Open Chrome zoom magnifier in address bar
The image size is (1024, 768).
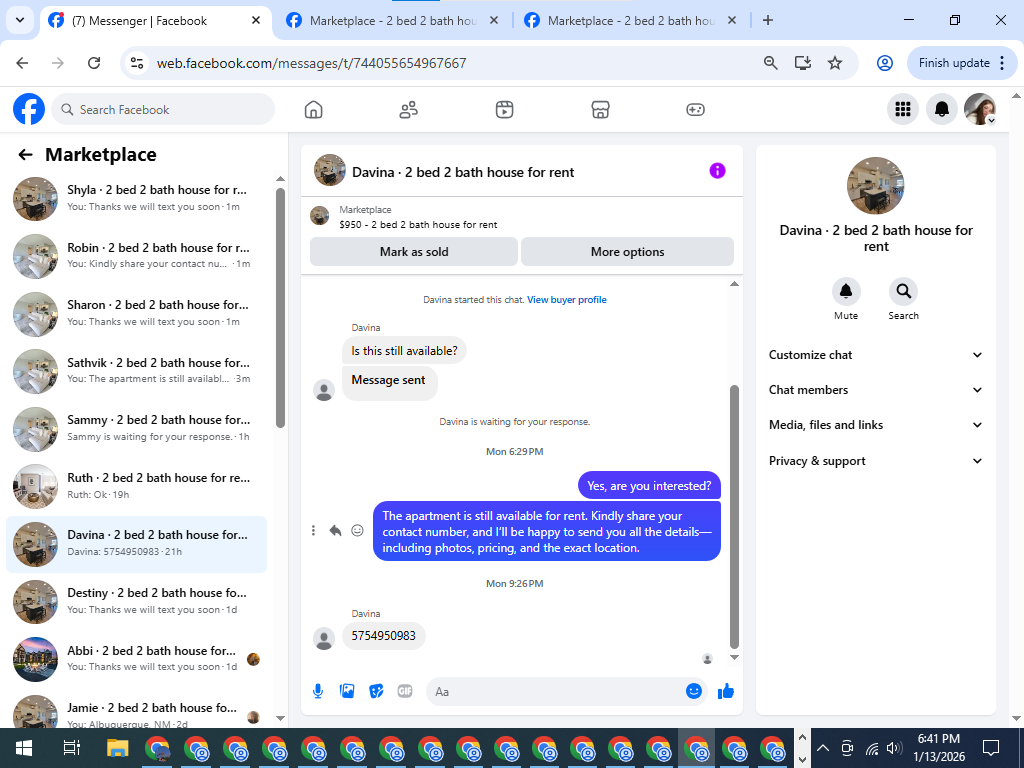click(771, 63)
